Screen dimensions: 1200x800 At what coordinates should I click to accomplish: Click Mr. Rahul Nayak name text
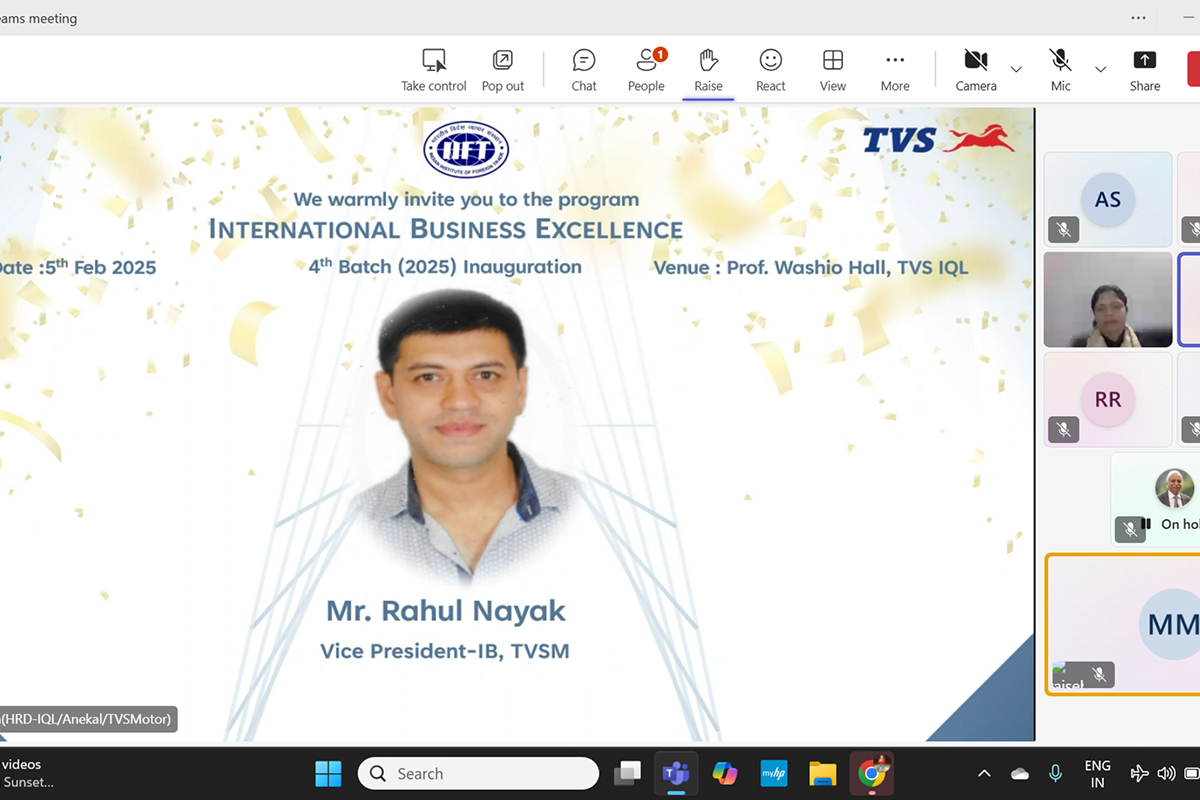[x=446, y=610]
